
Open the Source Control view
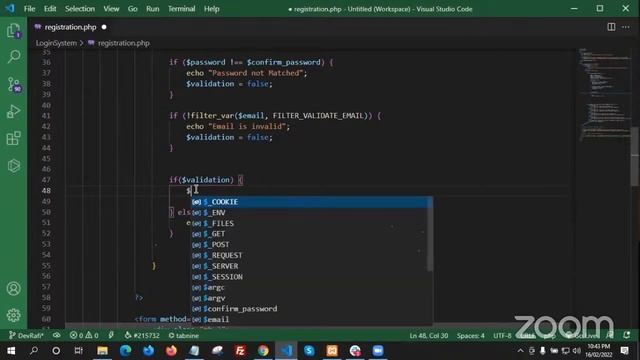[x=13, y=84]
